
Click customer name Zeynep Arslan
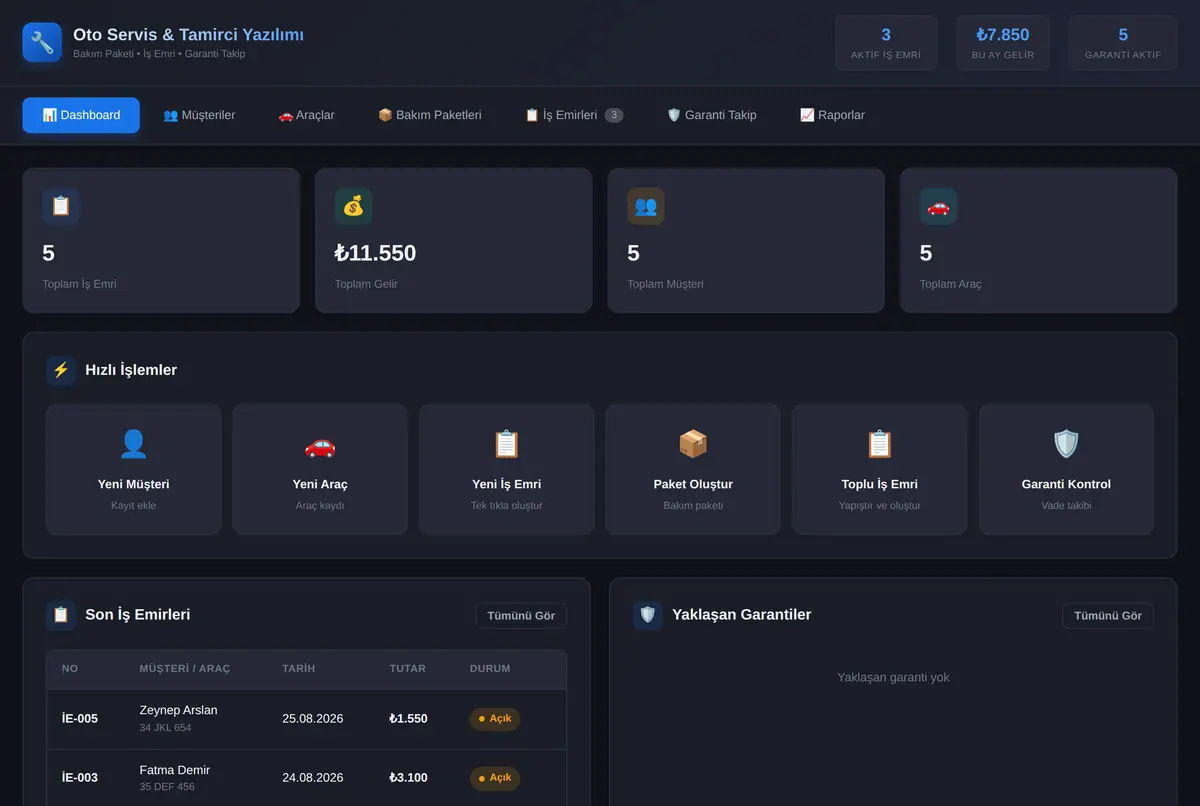click(x=178, y=710)
